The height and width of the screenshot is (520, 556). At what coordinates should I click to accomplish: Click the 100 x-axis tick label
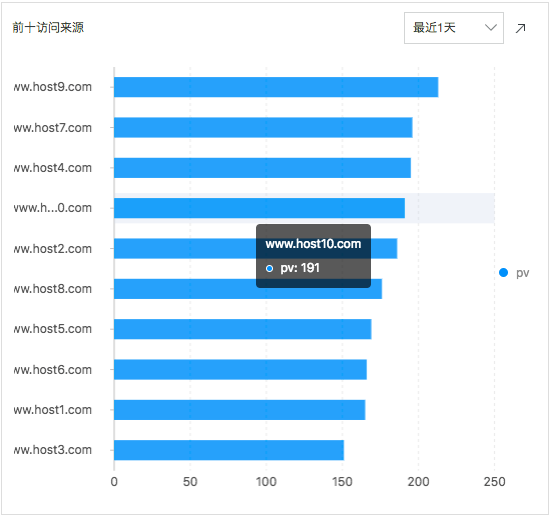(x=266, y=482)
